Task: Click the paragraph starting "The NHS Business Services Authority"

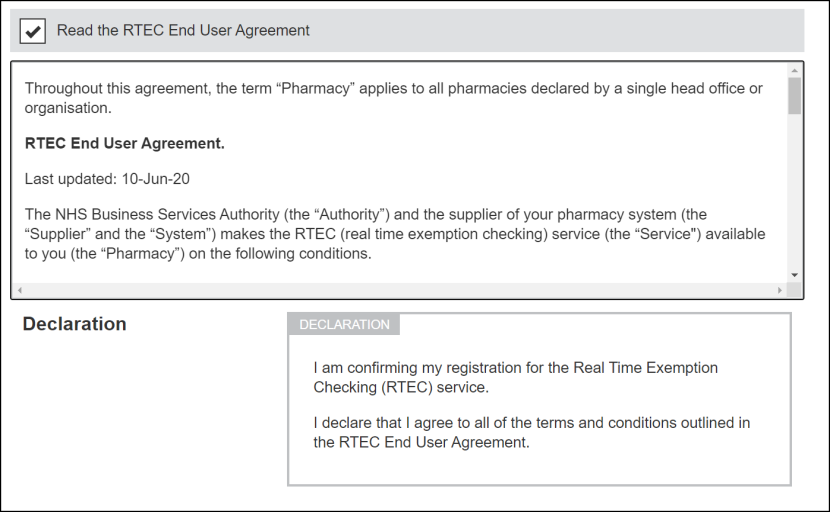Action: click(x=395, y=234)
